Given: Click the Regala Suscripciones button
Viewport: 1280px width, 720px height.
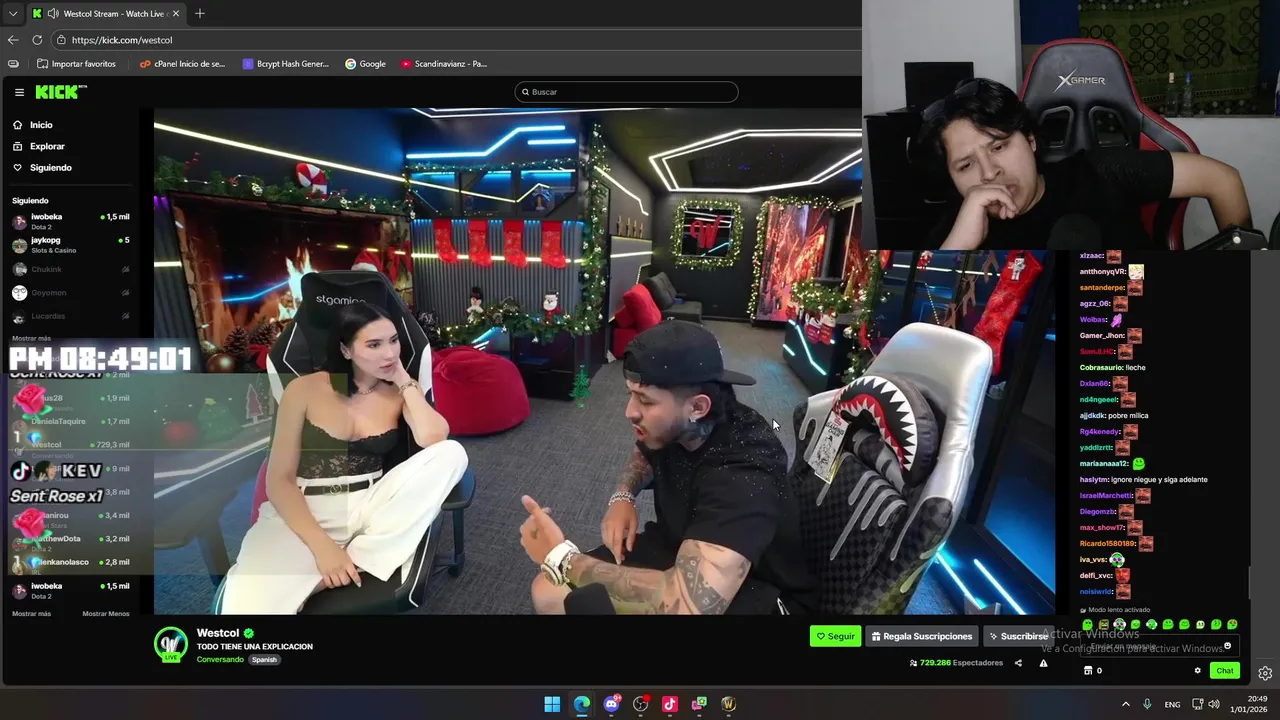Looking at the screenshot, I should [x=921, y=636].
